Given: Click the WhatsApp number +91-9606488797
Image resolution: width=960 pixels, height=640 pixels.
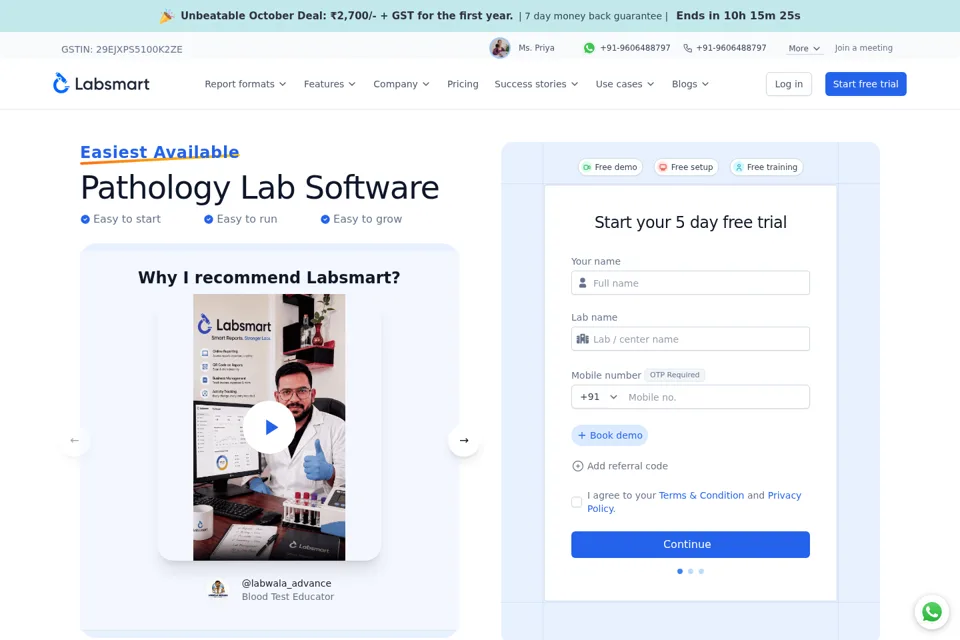Looking at the screenshot, I should pyautogui.click(x=635, y=48).
